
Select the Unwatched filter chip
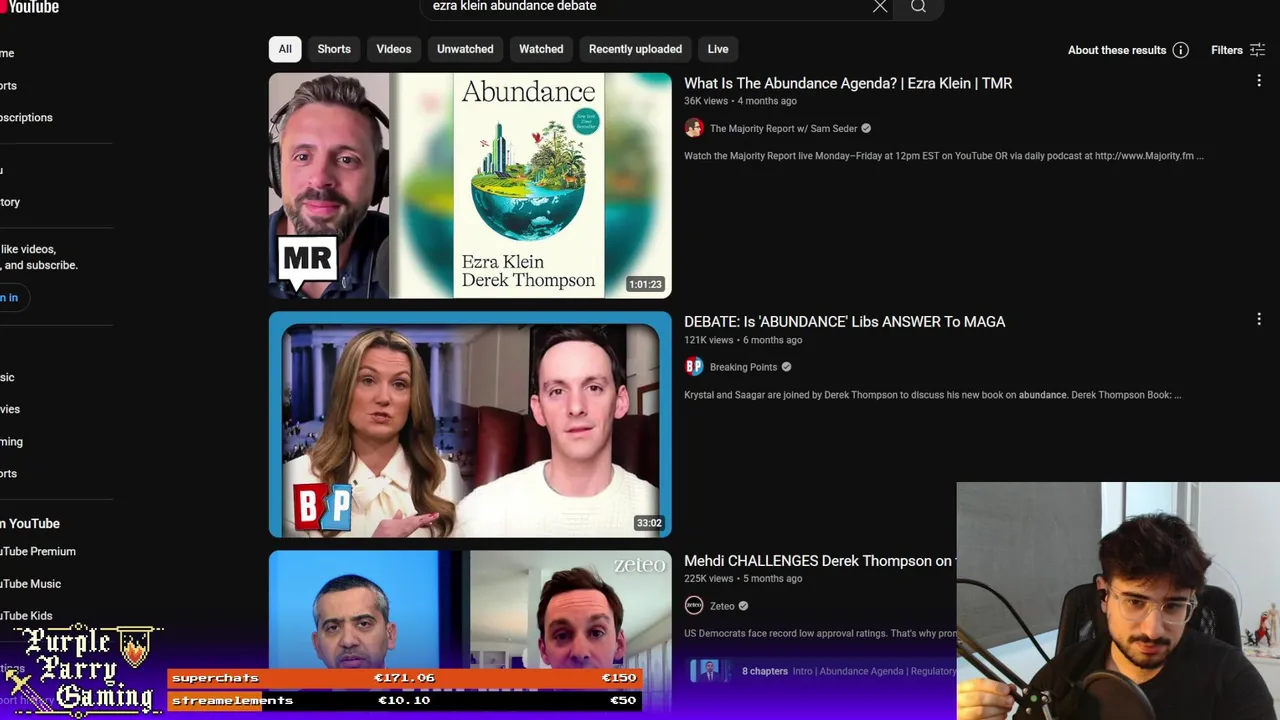coord(465,49)
